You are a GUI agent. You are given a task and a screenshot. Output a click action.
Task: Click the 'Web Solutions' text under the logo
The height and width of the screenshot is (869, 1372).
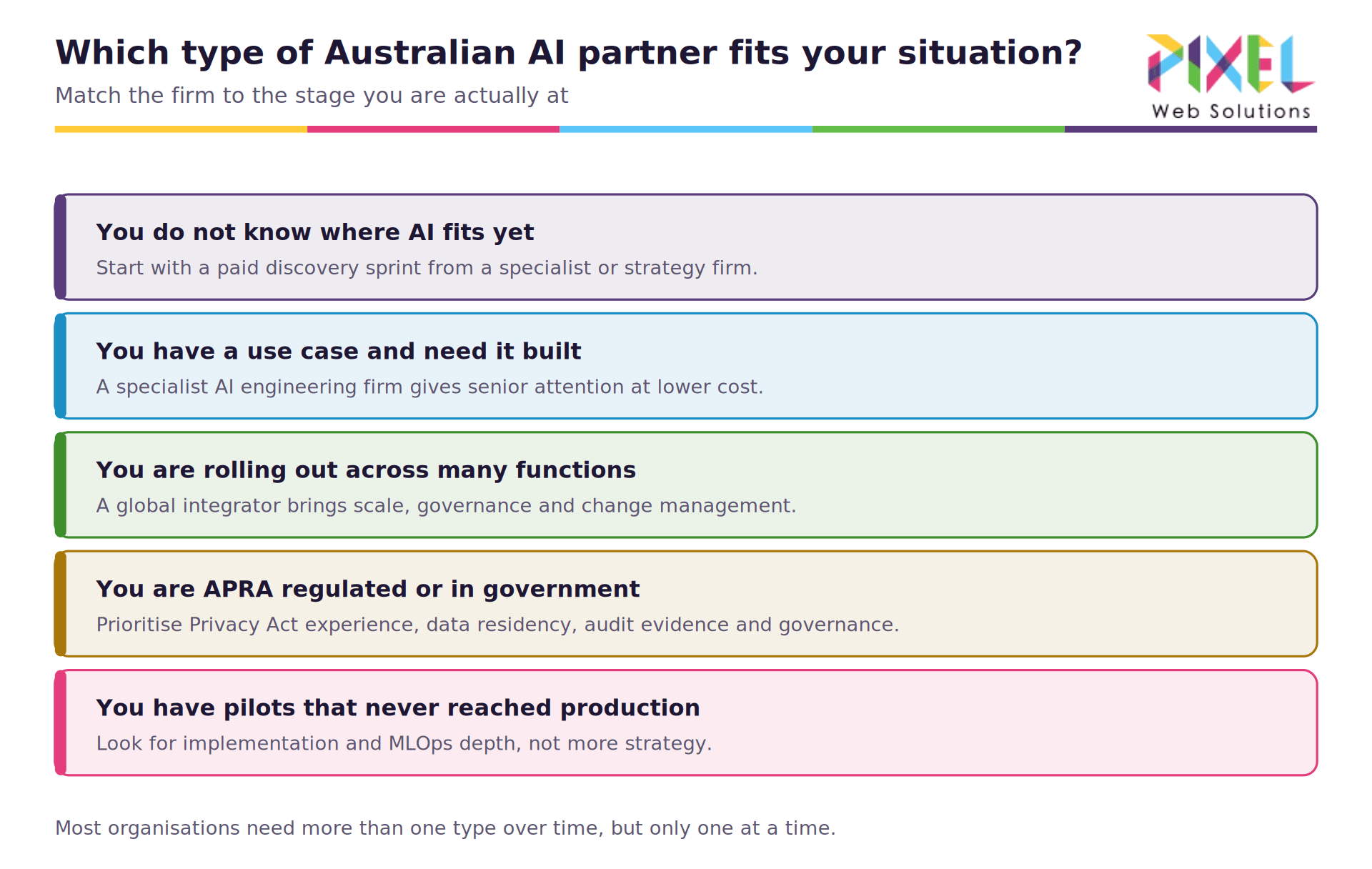click(1231, 111)
